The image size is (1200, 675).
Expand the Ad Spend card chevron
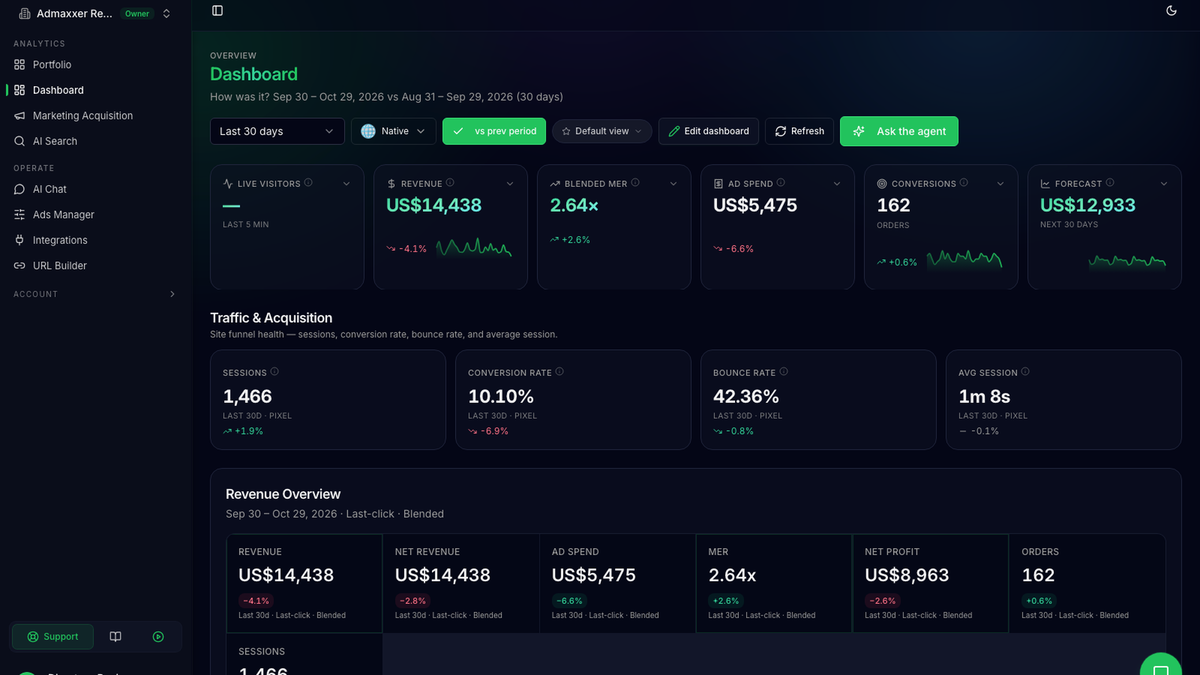836,184
